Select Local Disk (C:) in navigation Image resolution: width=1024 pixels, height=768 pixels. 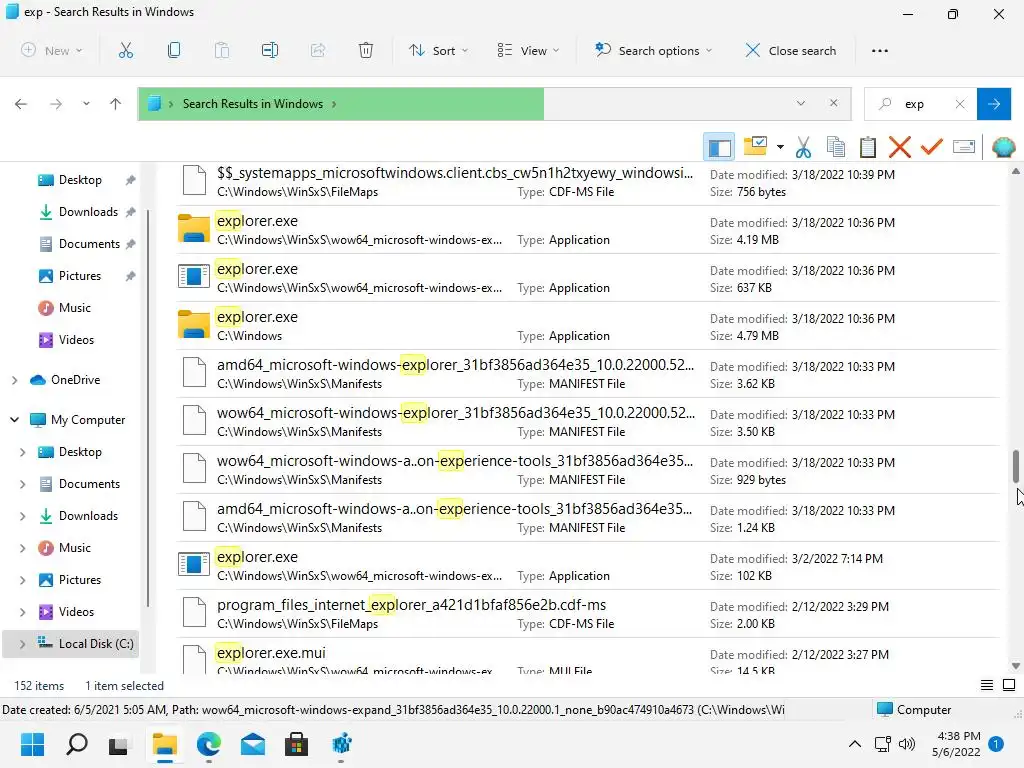[x=96, y=644]
